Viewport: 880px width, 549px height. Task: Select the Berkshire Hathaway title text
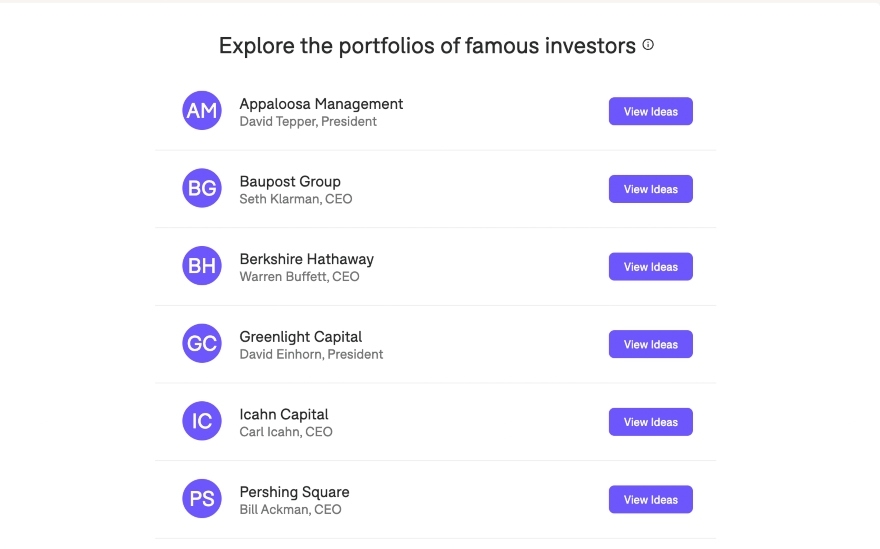pos(306,259)
